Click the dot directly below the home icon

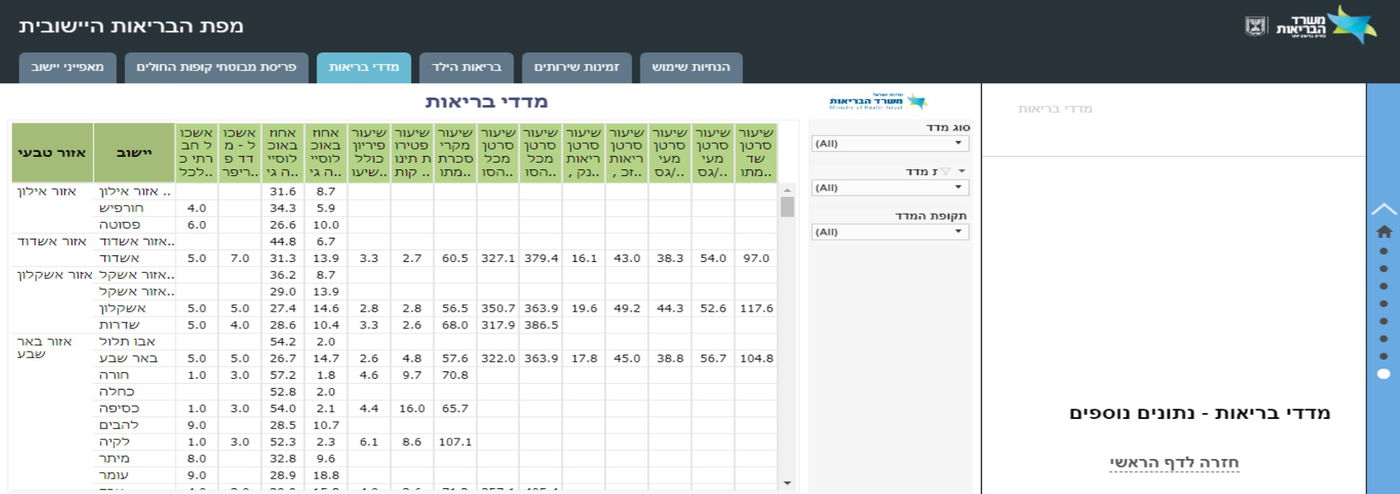click(1384, 250)
